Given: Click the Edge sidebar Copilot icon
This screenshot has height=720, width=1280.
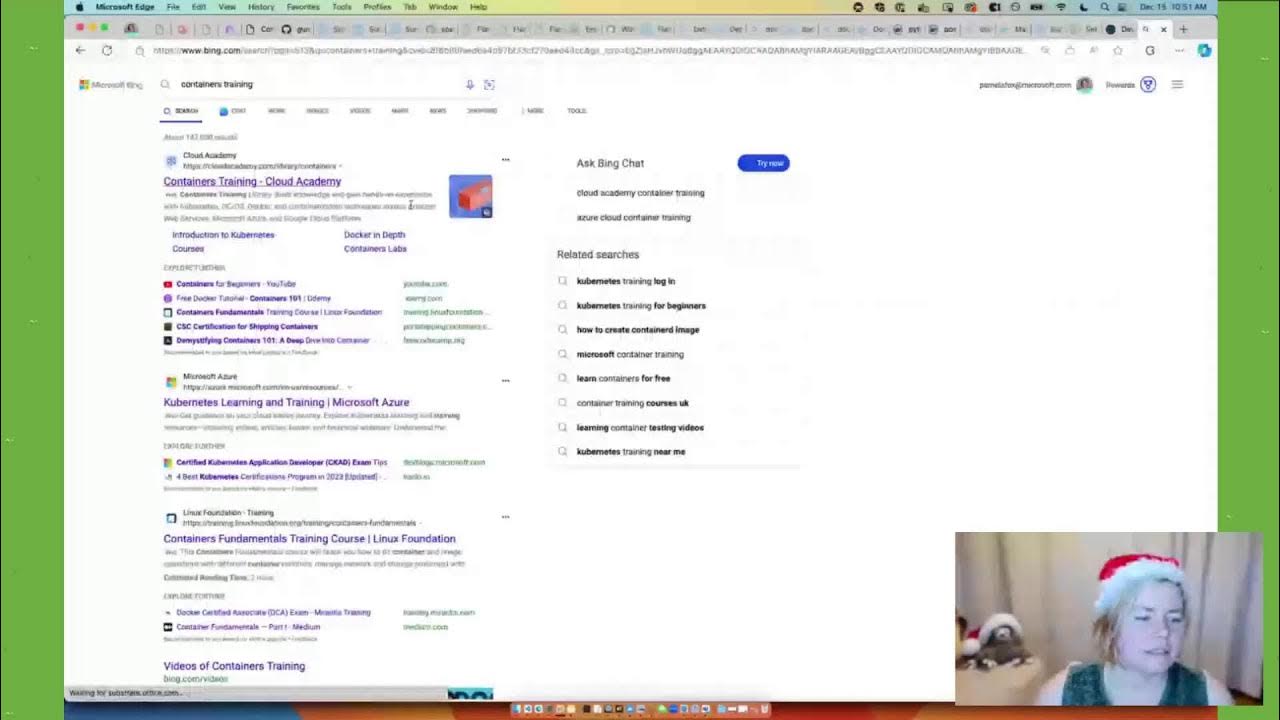Looking at the screenshot, I should [1204, 50].
